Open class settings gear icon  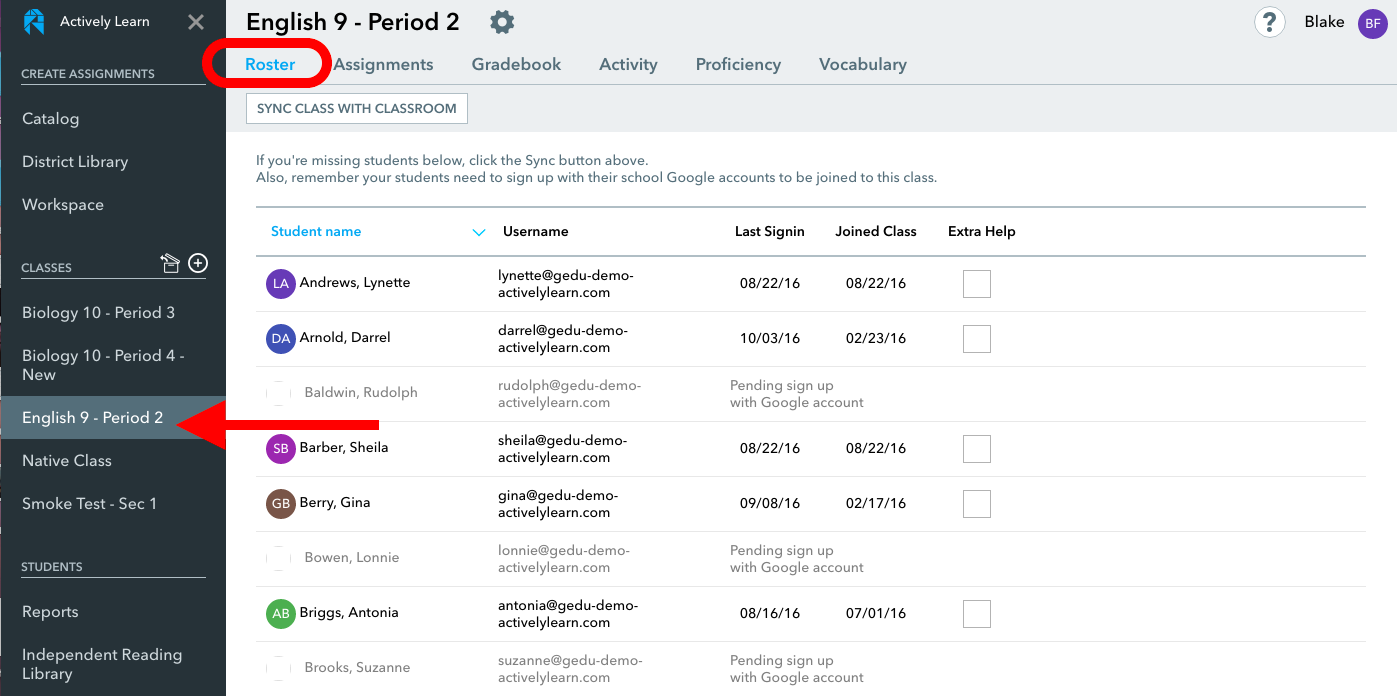[502, 21]
